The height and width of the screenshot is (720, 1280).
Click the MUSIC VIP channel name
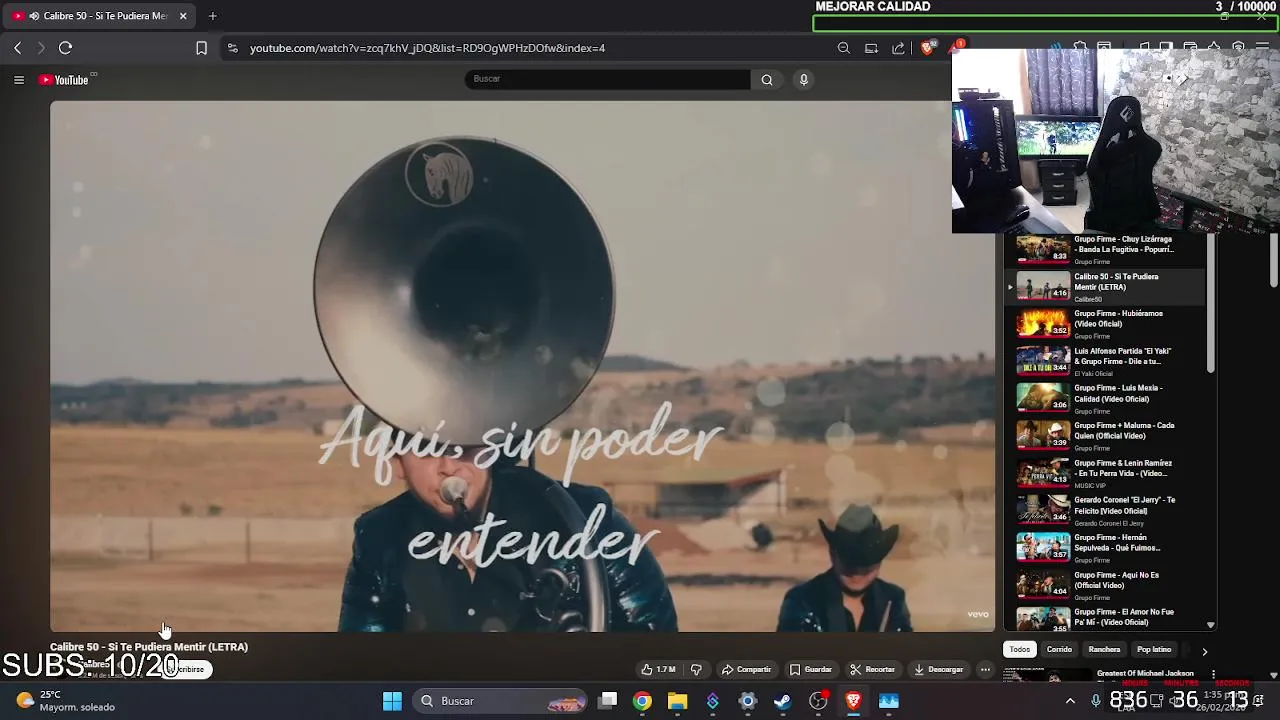pos(1090,486)
